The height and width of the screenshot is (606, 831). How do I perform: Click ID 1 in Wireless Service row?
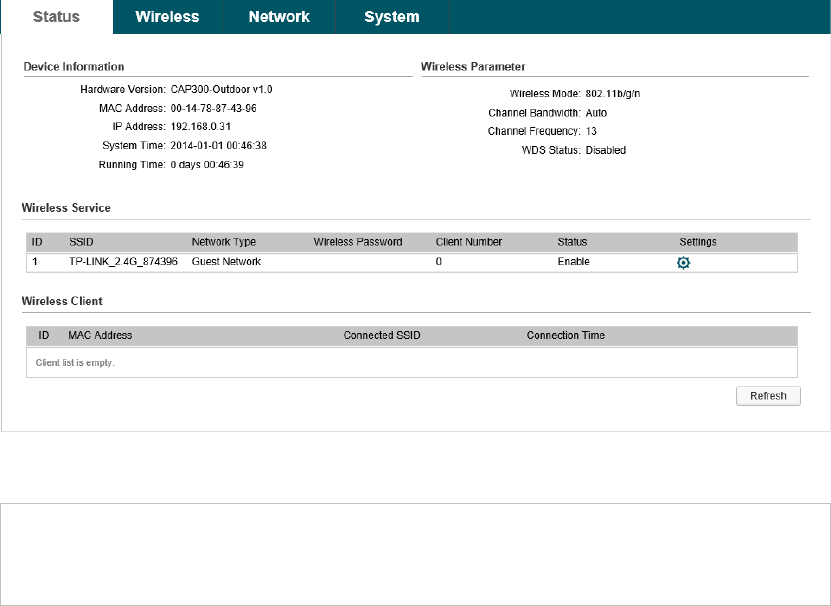[x=35, y=261]
